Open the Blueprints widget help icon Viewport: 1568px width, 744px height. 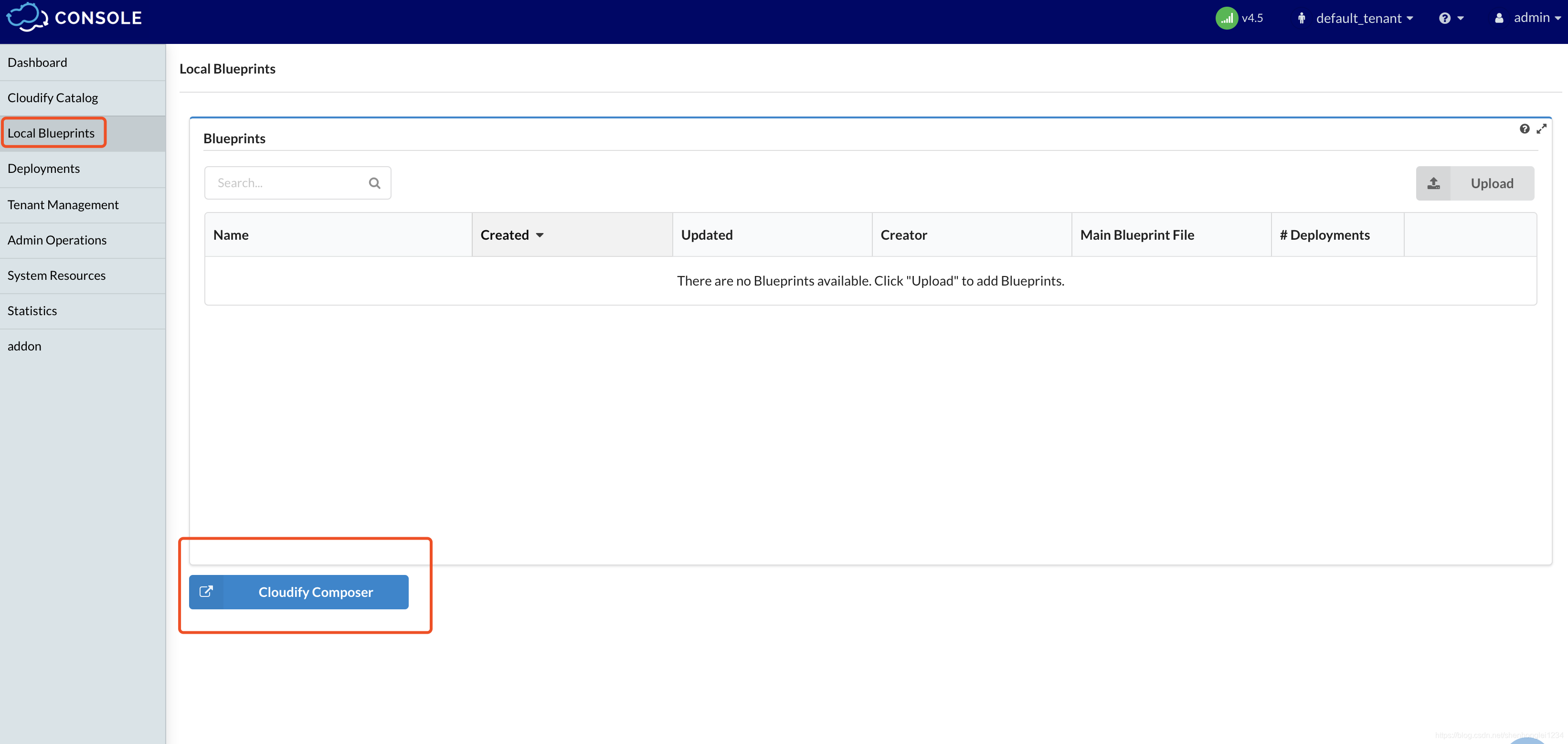1524,128
